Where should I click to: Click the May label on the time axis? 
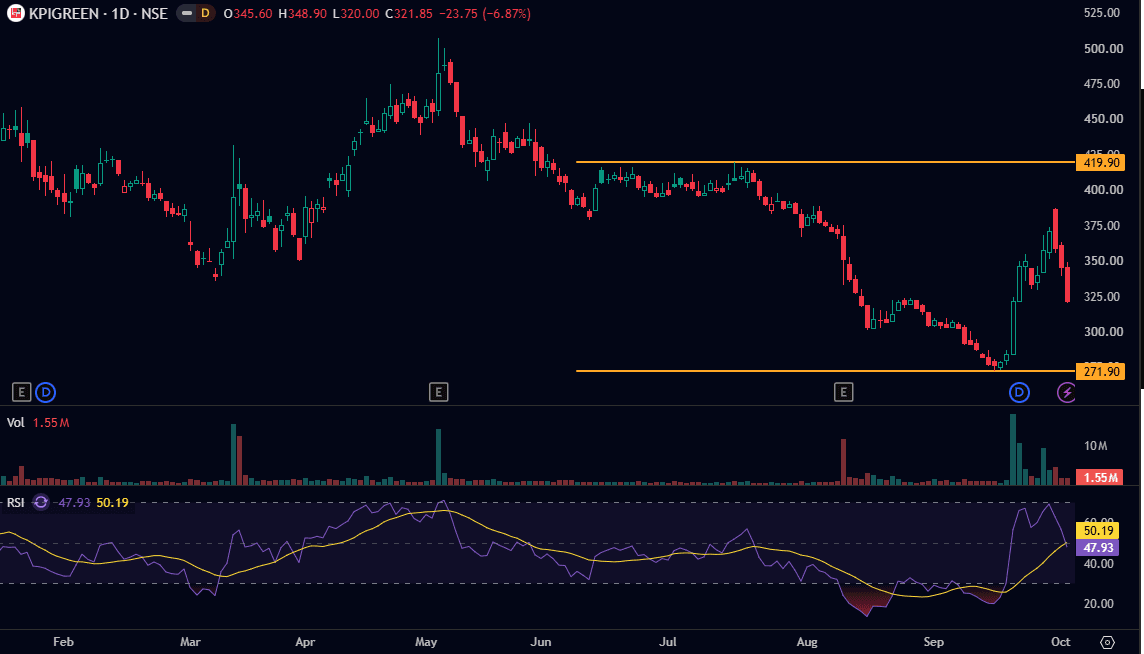[x=426, y=642]
